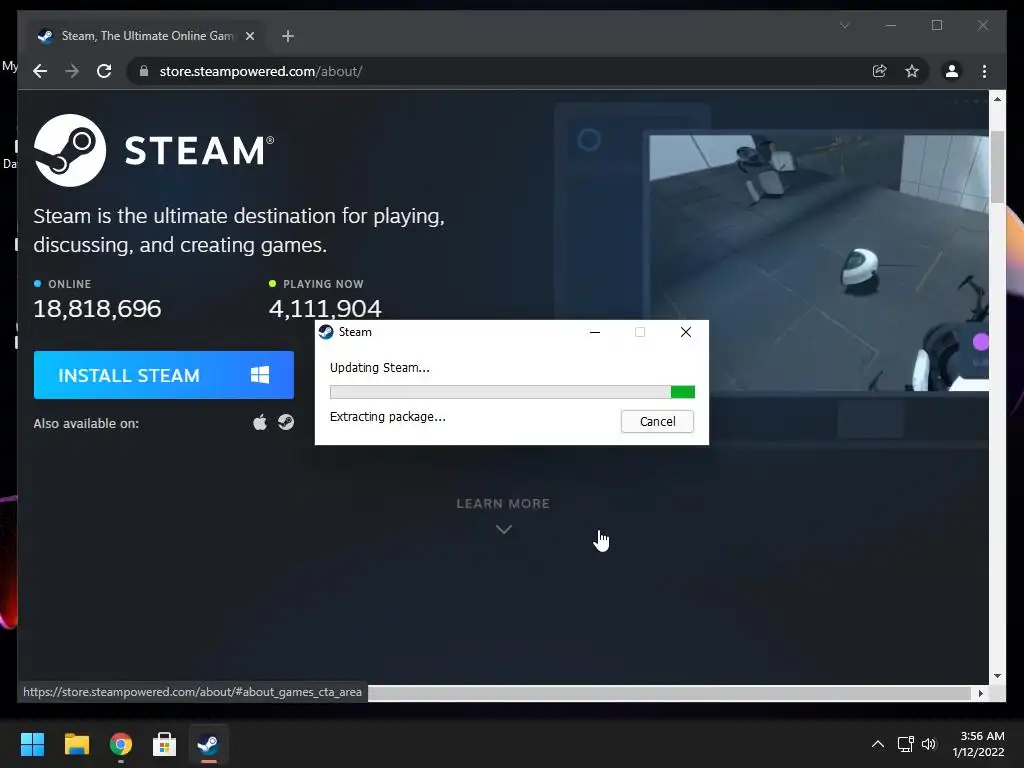
Task: Click the Steam taskbar icon
Action: [x=208, y=744]
